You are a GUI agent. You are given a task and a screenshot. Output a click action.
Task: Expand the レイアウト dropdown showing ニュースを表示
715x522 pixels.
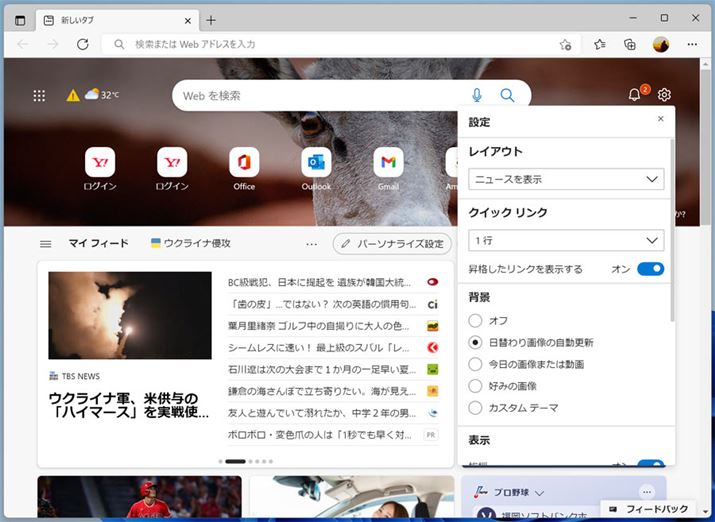tap(566, 180)
